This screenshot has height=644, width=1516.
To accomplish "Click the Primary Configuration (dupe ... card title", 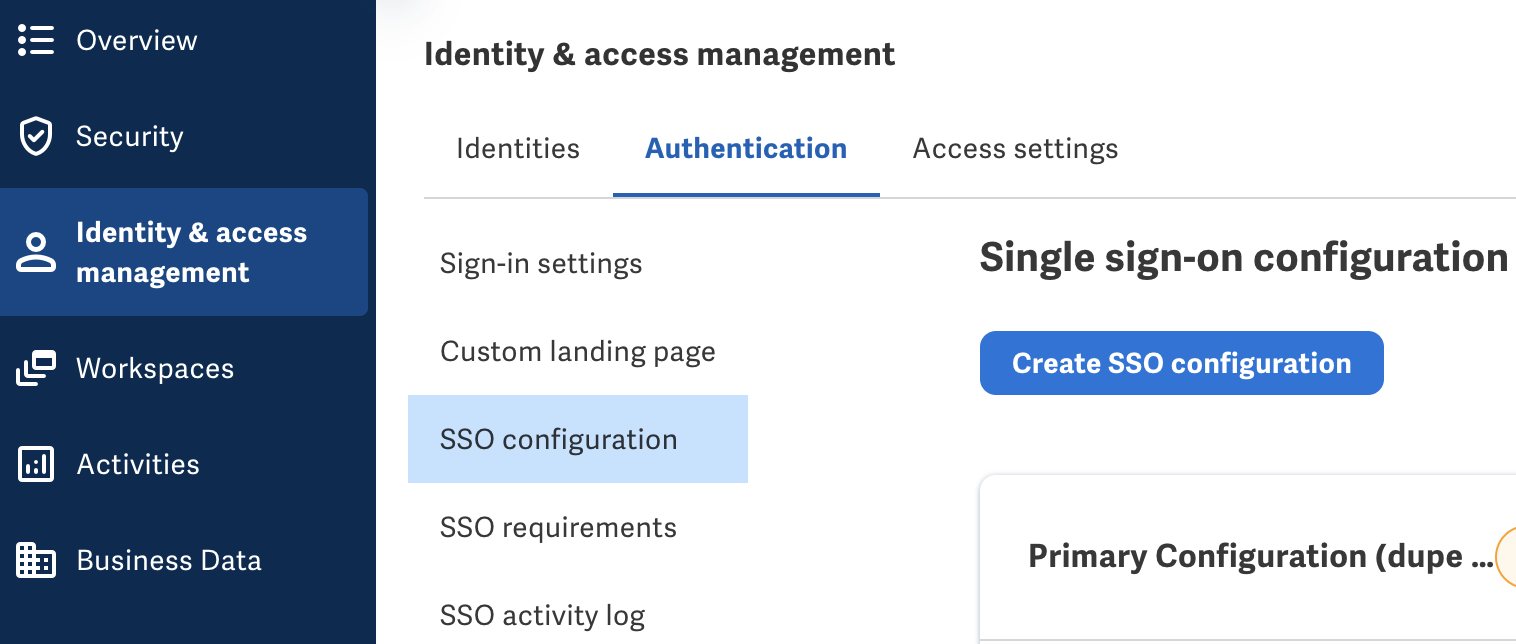I will coord(1260,556).
